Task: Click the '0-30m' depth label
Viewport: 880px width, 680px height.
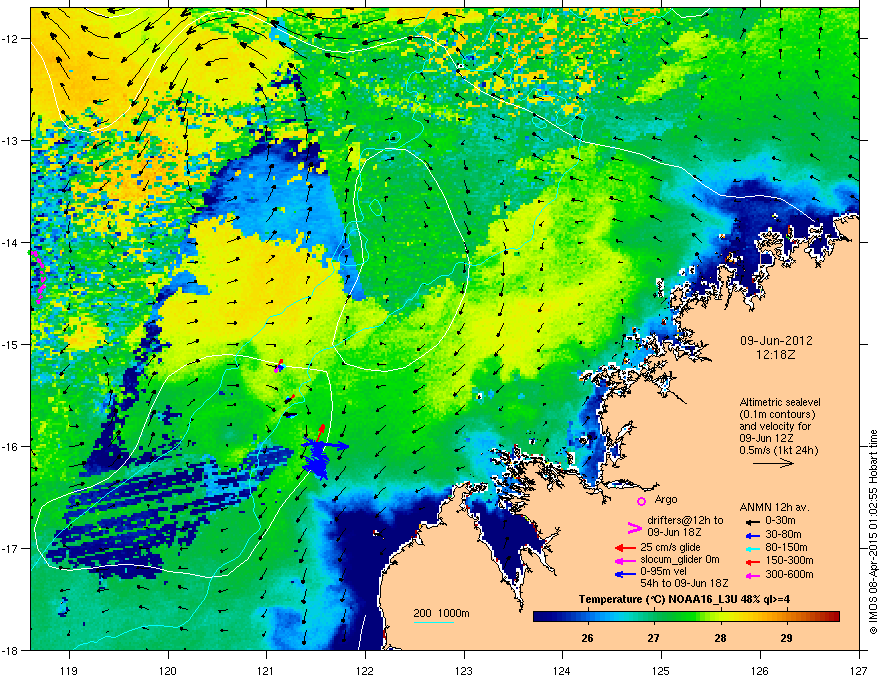Action: [780, 521]
